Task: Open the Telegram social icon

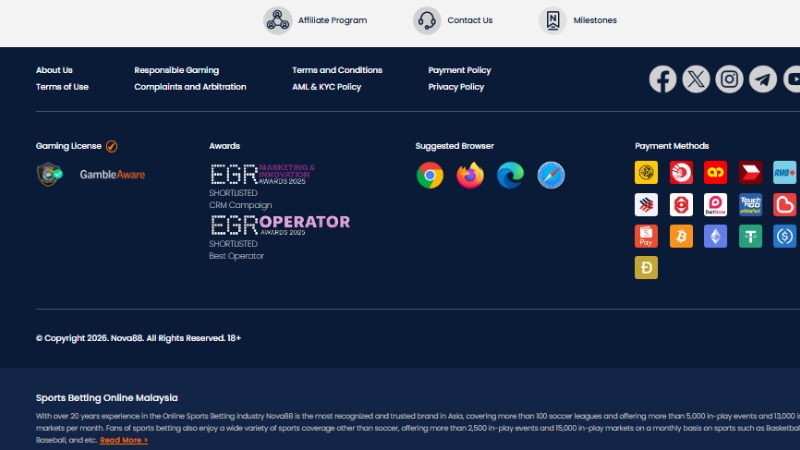Action: (763, 79)
